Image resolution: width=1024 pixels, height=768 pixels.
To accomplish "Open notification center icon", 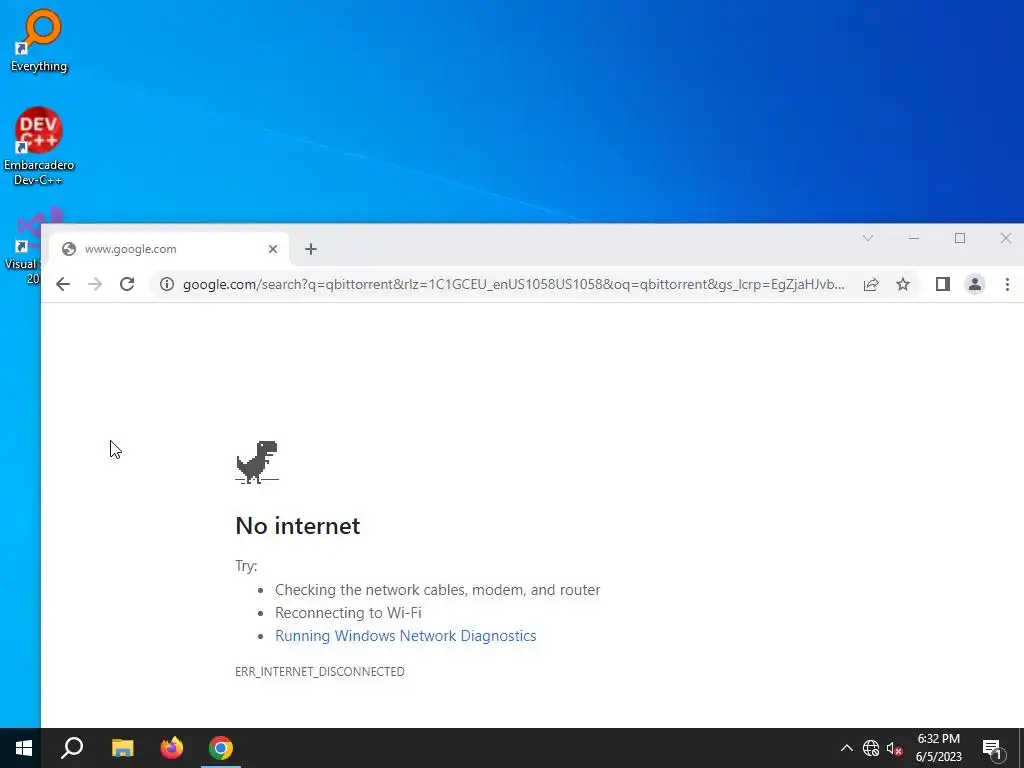I will click(992, 748).
